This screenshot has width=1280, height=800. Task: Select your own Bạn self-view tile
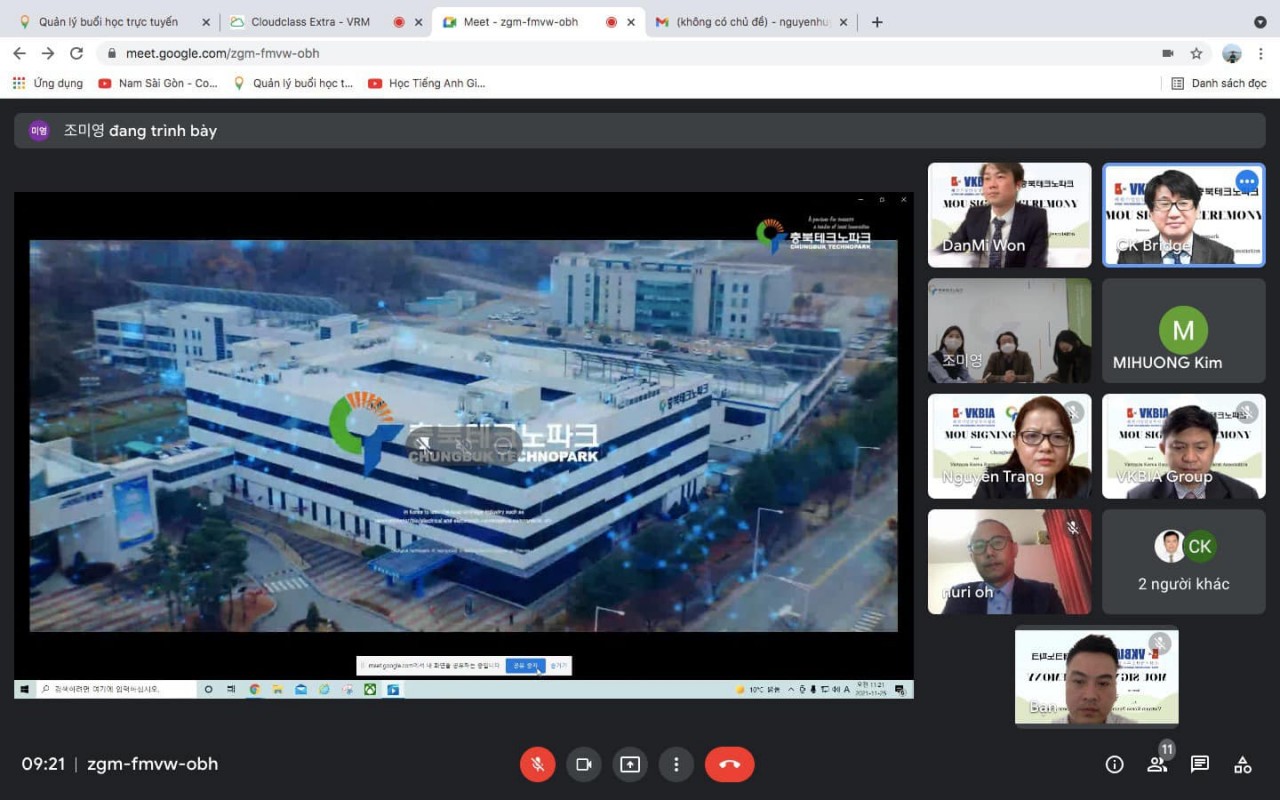tap(1097, 676)
